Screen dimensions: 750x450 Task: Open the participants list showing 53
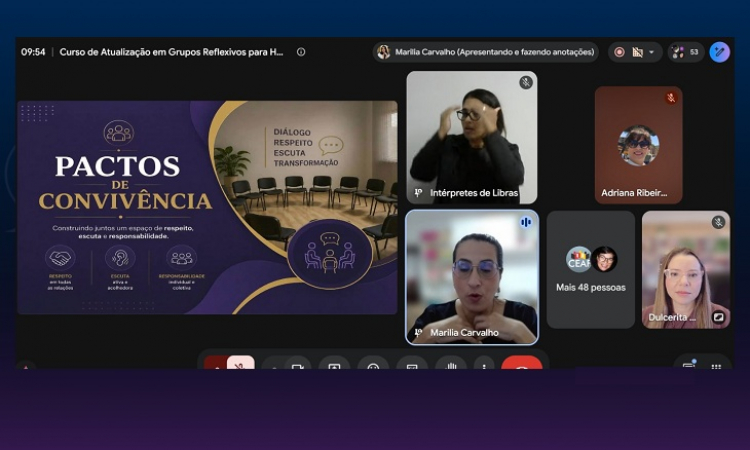click(686, 52)
